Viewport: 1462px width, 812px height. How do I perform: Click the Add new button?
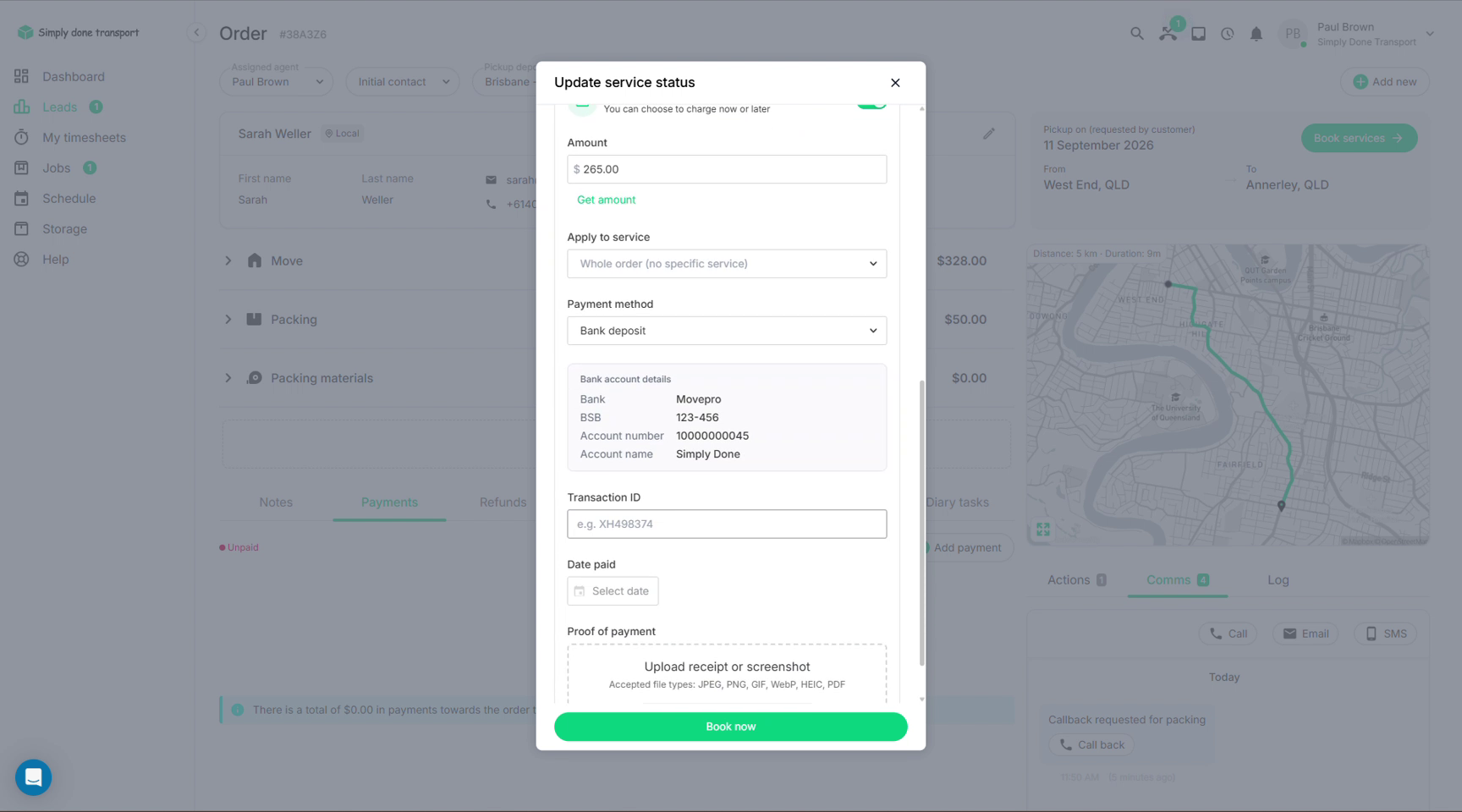1384,82
